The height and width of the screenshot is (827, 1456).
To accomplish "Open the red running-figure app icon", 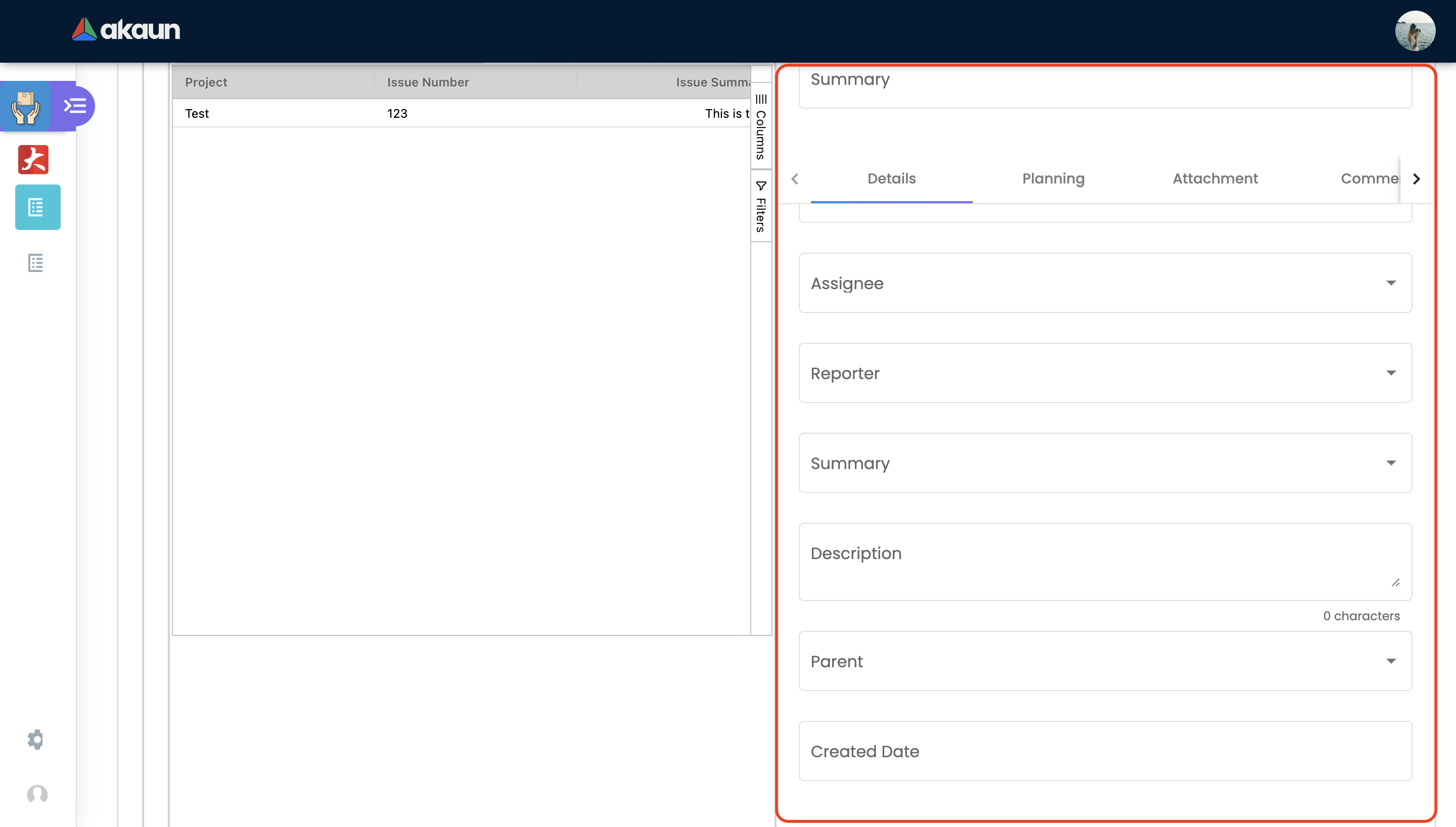I will tap(33, 160).
